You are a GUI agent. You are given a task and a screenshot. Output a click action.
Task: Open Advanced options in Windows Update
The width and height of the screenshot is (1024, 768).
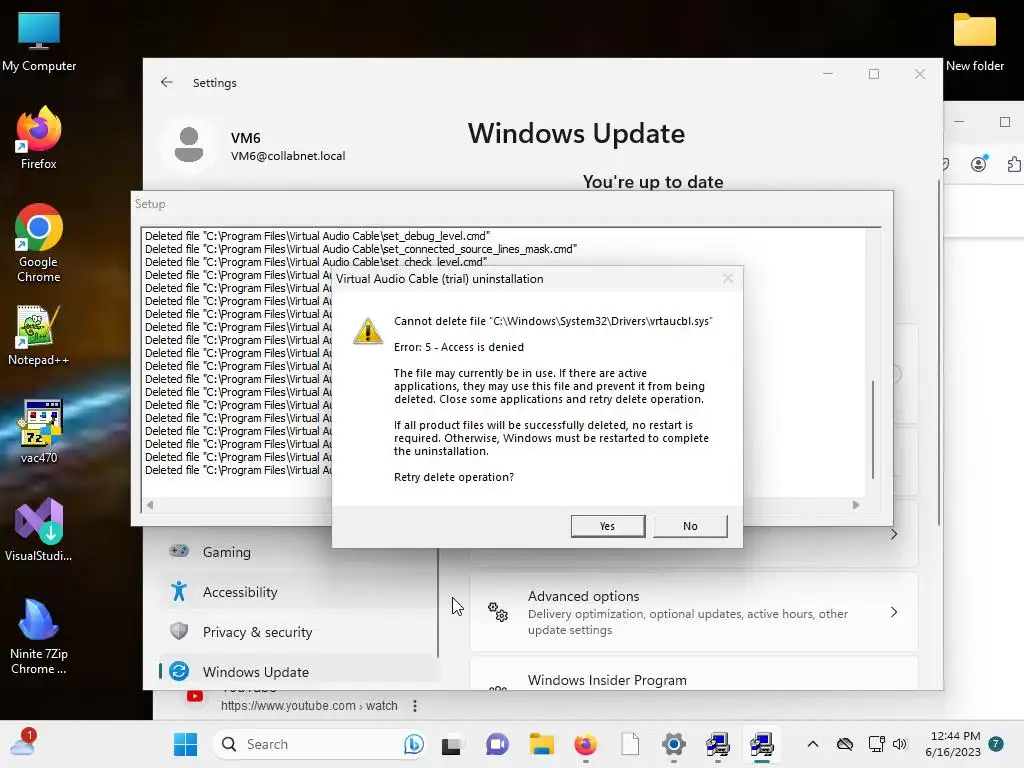click(694, 612)
